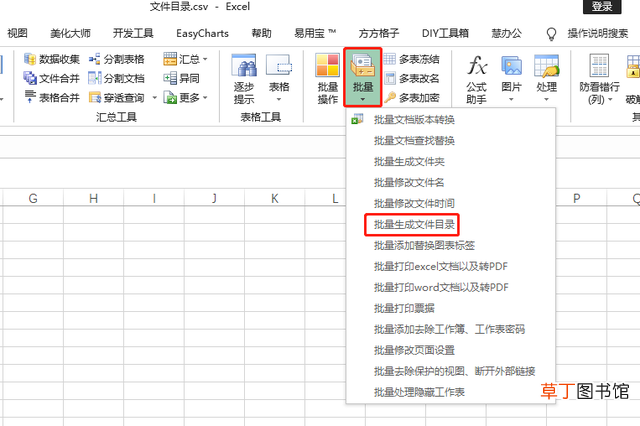Click the lightbulb tell-me icon
This screenshot has height=426, width=640.
tap(551, 34)
